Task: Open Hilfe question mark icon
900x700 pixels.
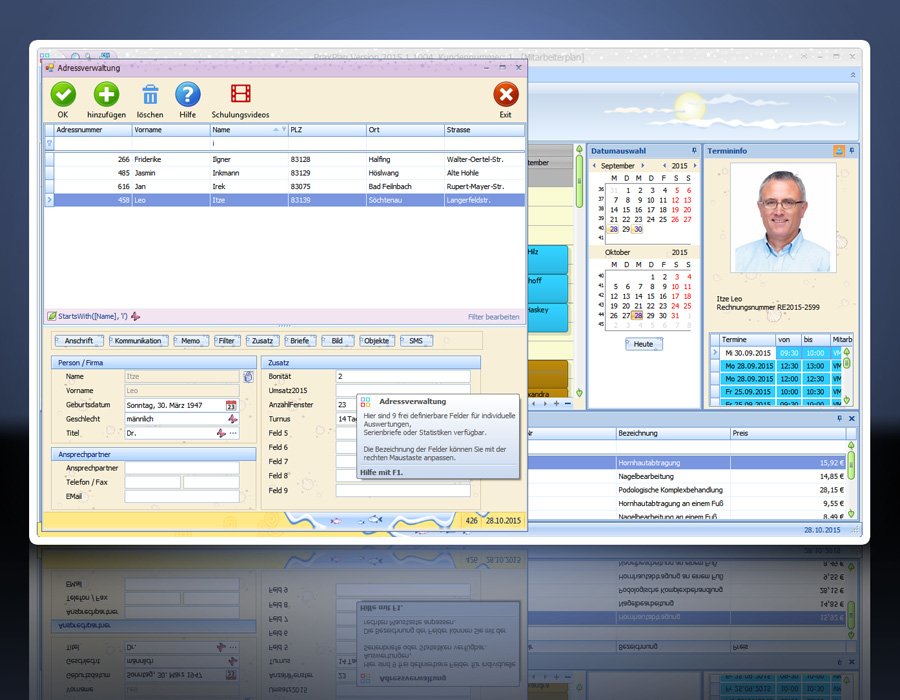Action: [x=188, y=95]
